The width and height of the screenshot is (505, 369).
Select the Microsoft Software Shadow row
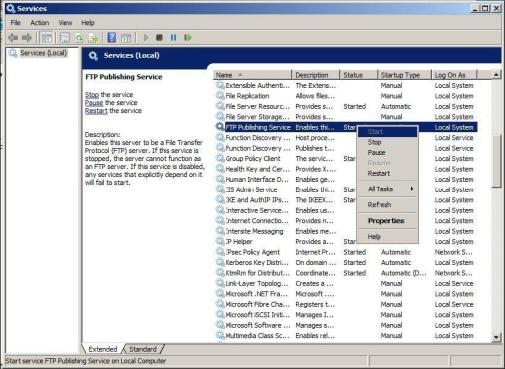(346, 325)
